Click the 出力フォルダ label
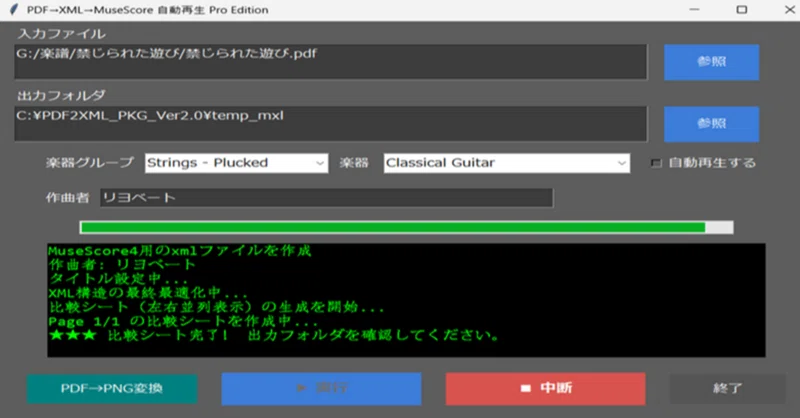 [61, 95]
